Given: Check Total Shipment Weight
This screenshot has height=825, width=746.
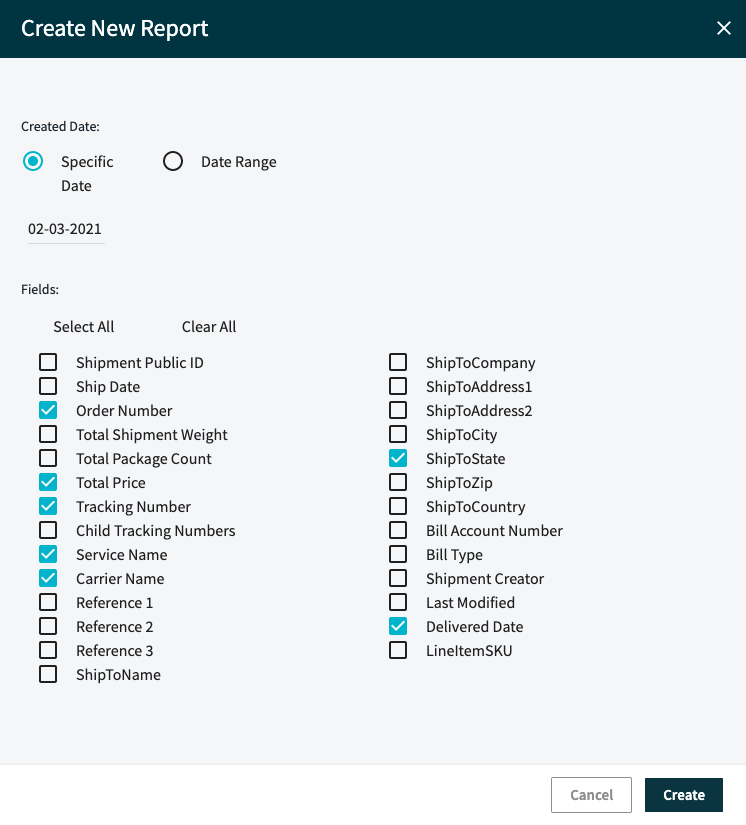Looking at the screenshot, I should tap(47, 434).
